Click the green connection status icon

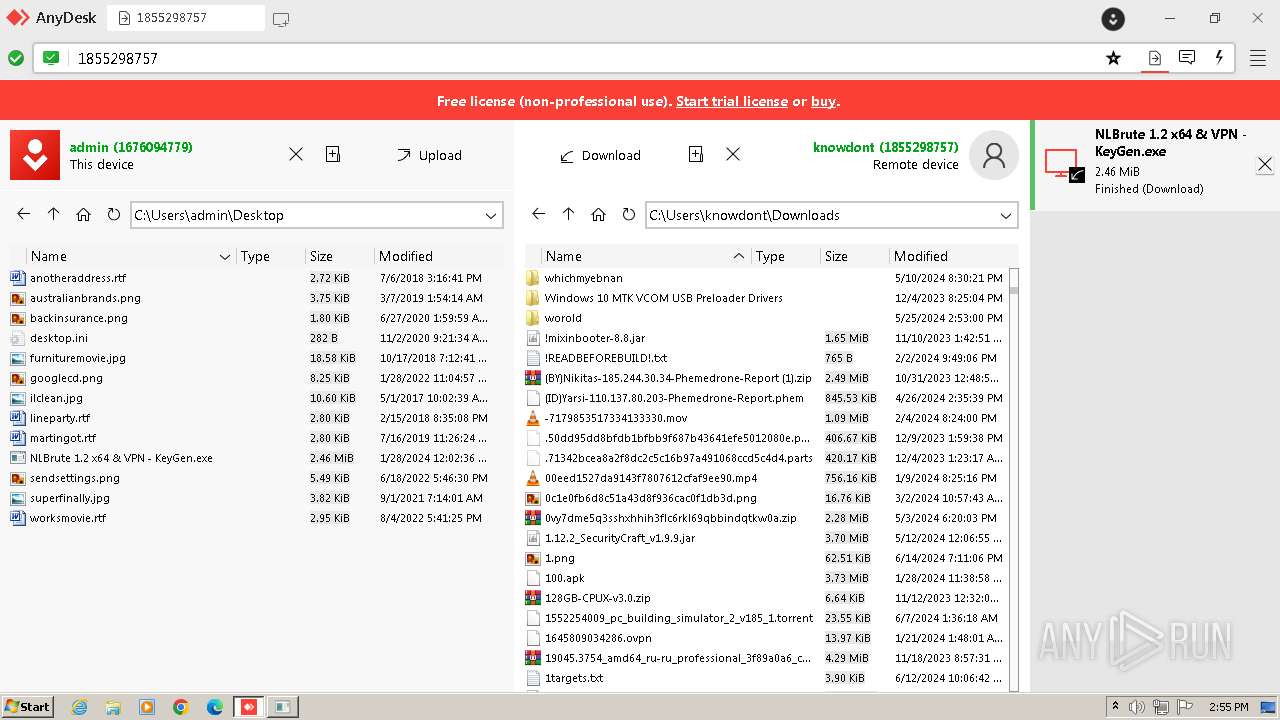(16, 58)
